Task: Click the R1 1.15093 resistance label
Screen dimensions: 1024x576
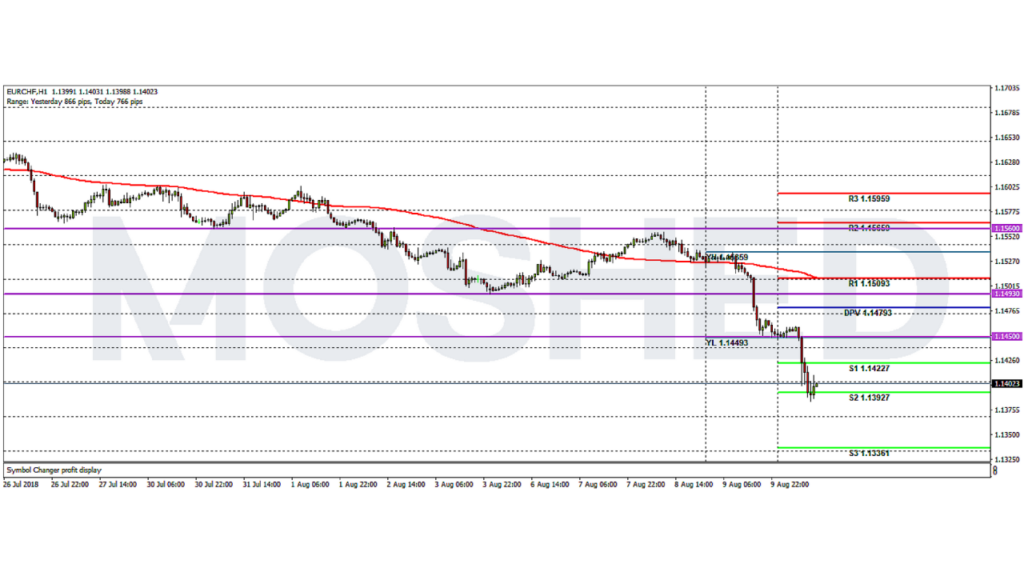Action: (x=869, y=284)
